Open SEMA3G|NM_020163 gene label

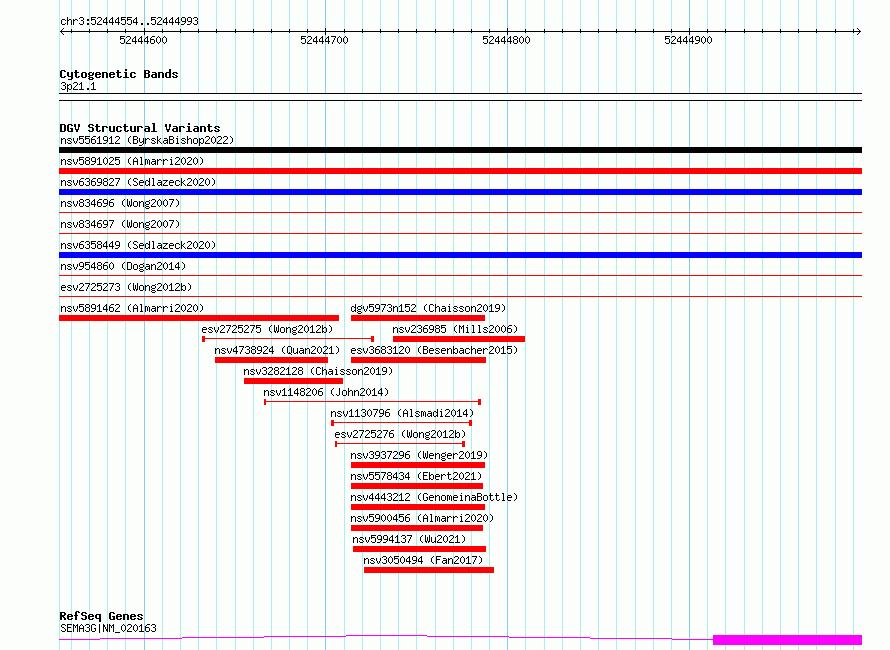pyautogui.click(x=108, y=628)
